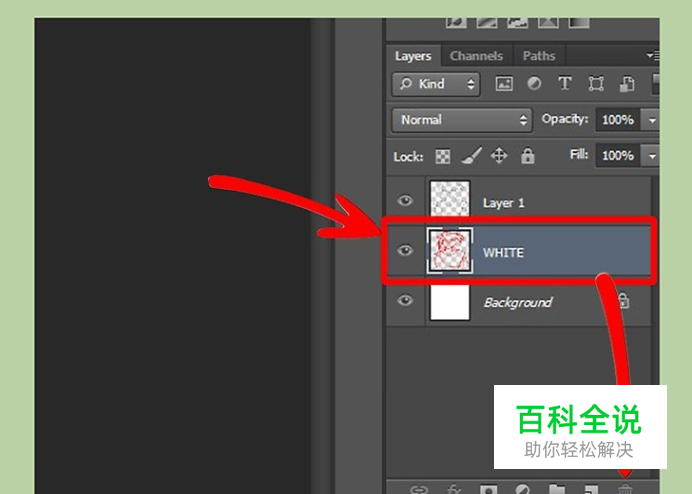
Task: Lock all padlock icon beside Lock label
Action: coord(528,156)
